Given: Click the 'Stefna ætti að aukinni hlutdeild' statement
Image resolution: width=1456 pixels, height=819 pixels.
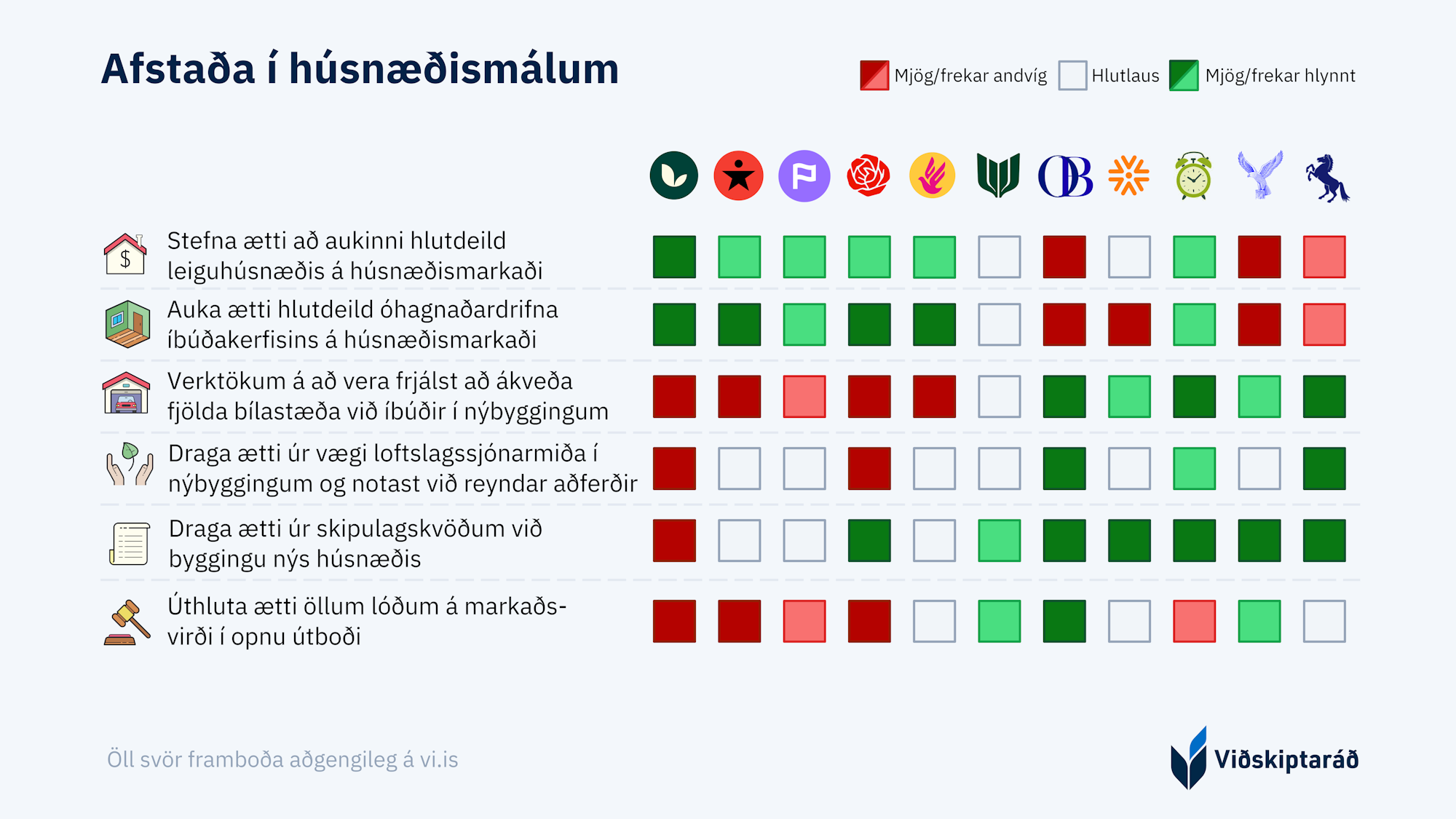Looking at the screenshot, I should 355,256.
